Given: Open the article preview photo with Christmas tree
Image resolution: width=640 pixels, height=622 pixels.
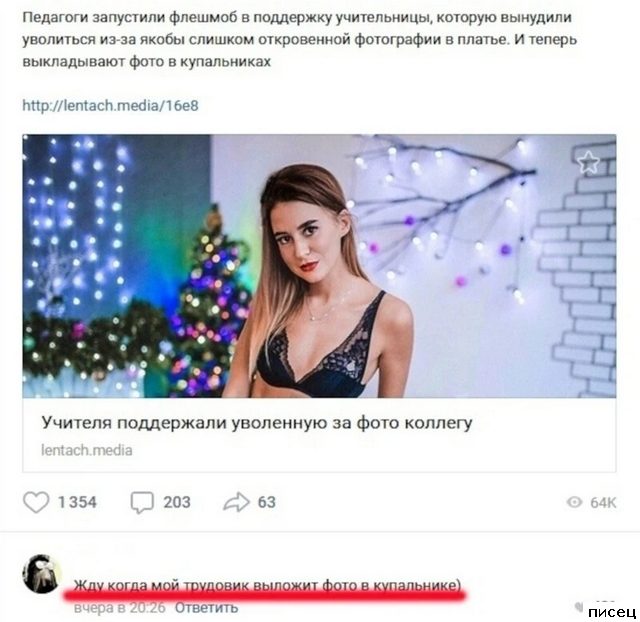Looking at the screenshot, I should [319, 266].
